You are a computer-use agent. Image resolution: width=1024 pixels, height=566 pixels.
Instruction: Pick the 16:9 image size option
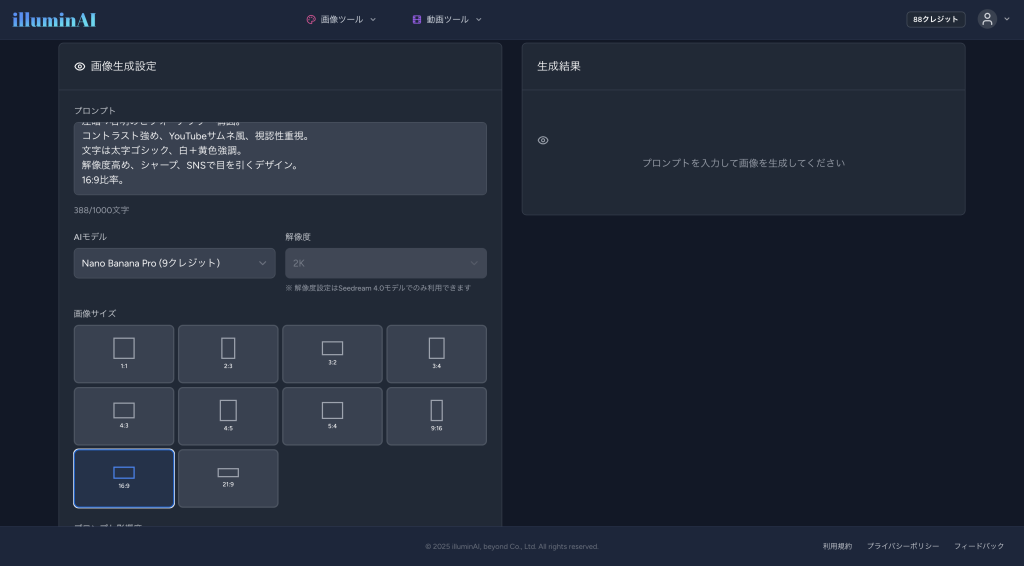coord(124,477)
